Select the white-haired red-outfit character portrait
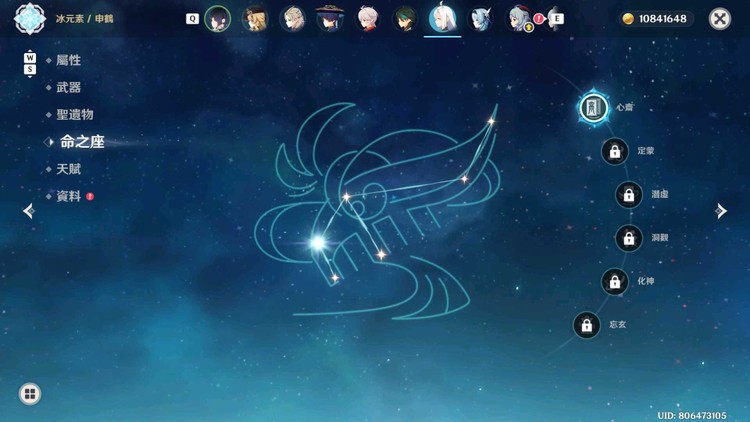Screen dimensions: 750x422 click(368, 19)
